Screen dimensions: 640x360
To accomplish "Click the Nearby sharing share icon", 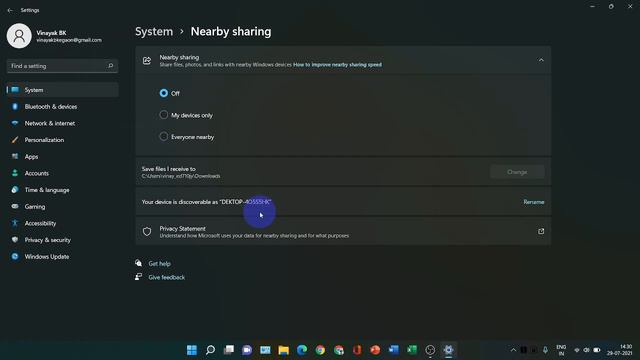I will pyautogui.click(x=147, y=61).
